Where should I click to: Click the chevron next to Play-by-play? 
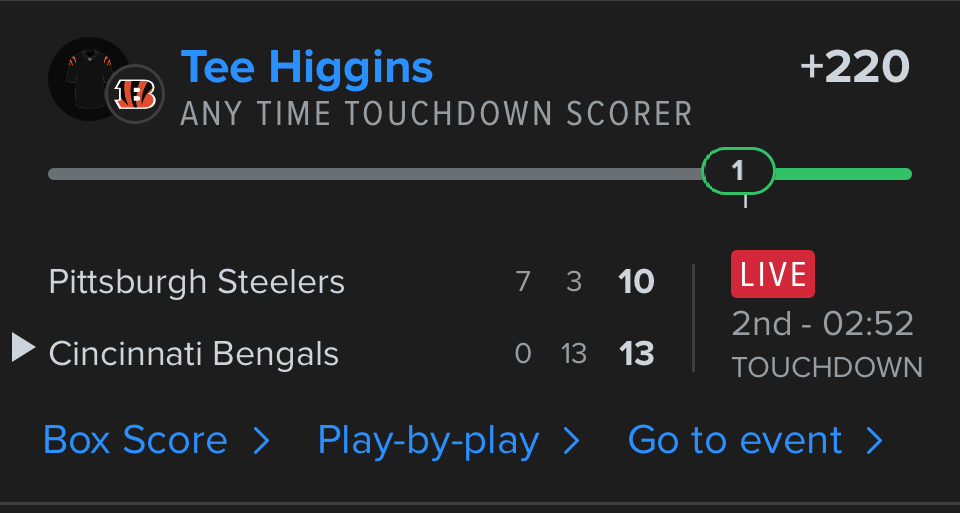click(572, 441)
